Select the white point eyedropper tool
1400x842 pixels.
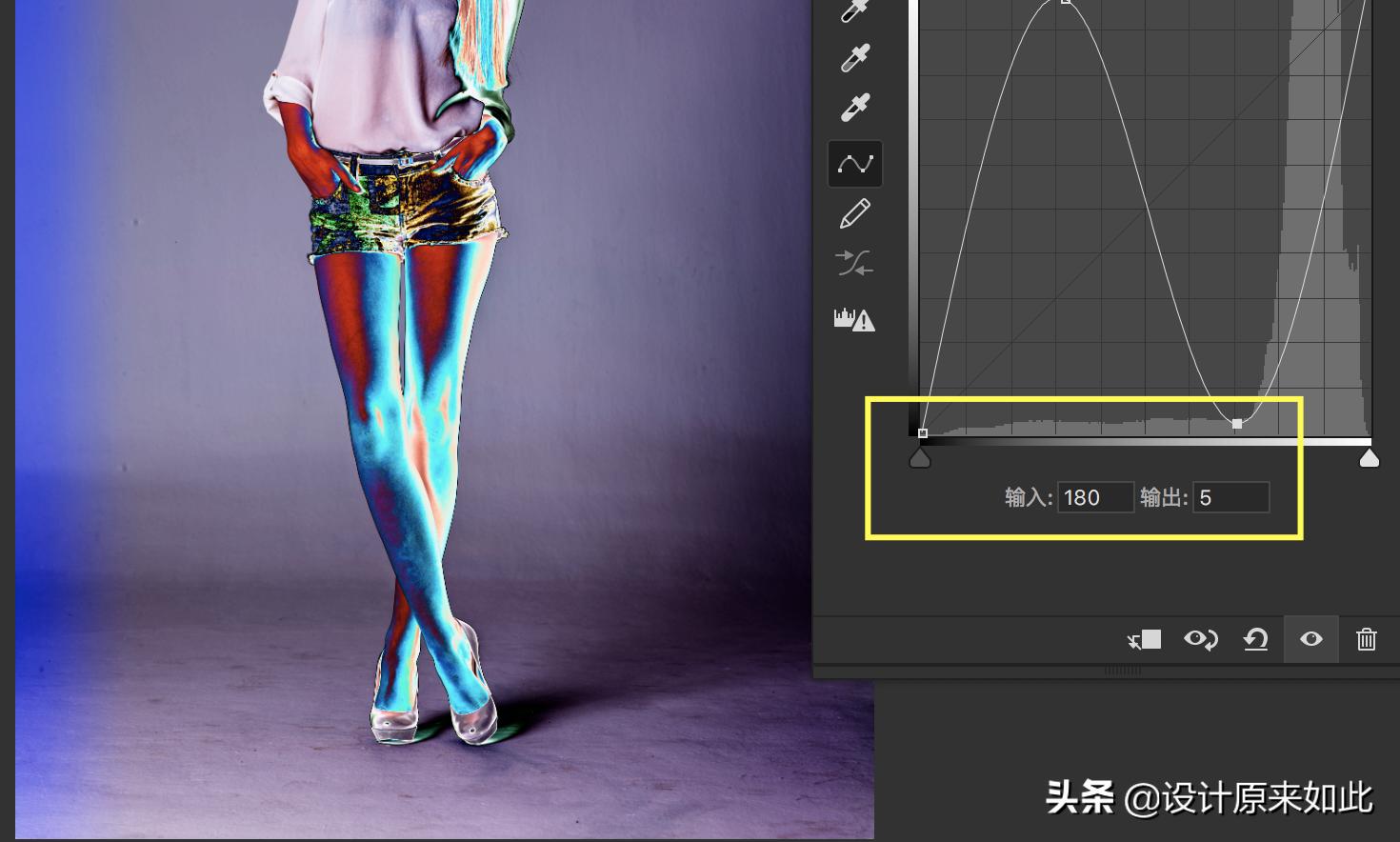854,106
